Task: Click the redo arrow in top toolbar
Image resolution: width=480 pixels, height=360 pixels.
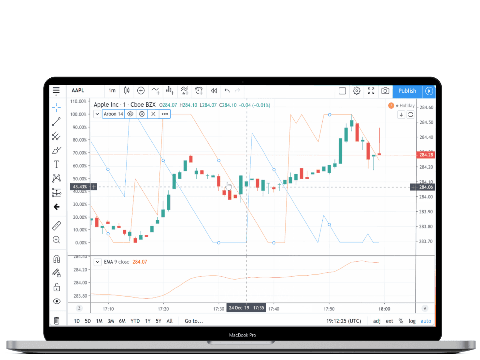Action: tap(237, 90)
